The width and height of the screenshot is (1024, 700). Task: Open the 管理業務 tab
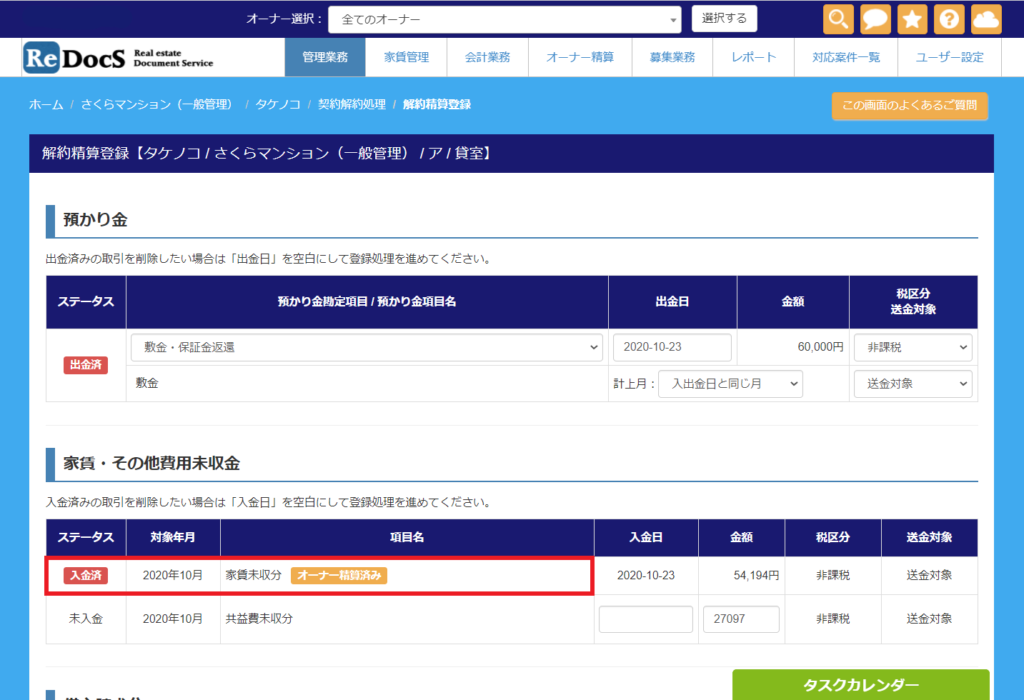tap(325, 57)
